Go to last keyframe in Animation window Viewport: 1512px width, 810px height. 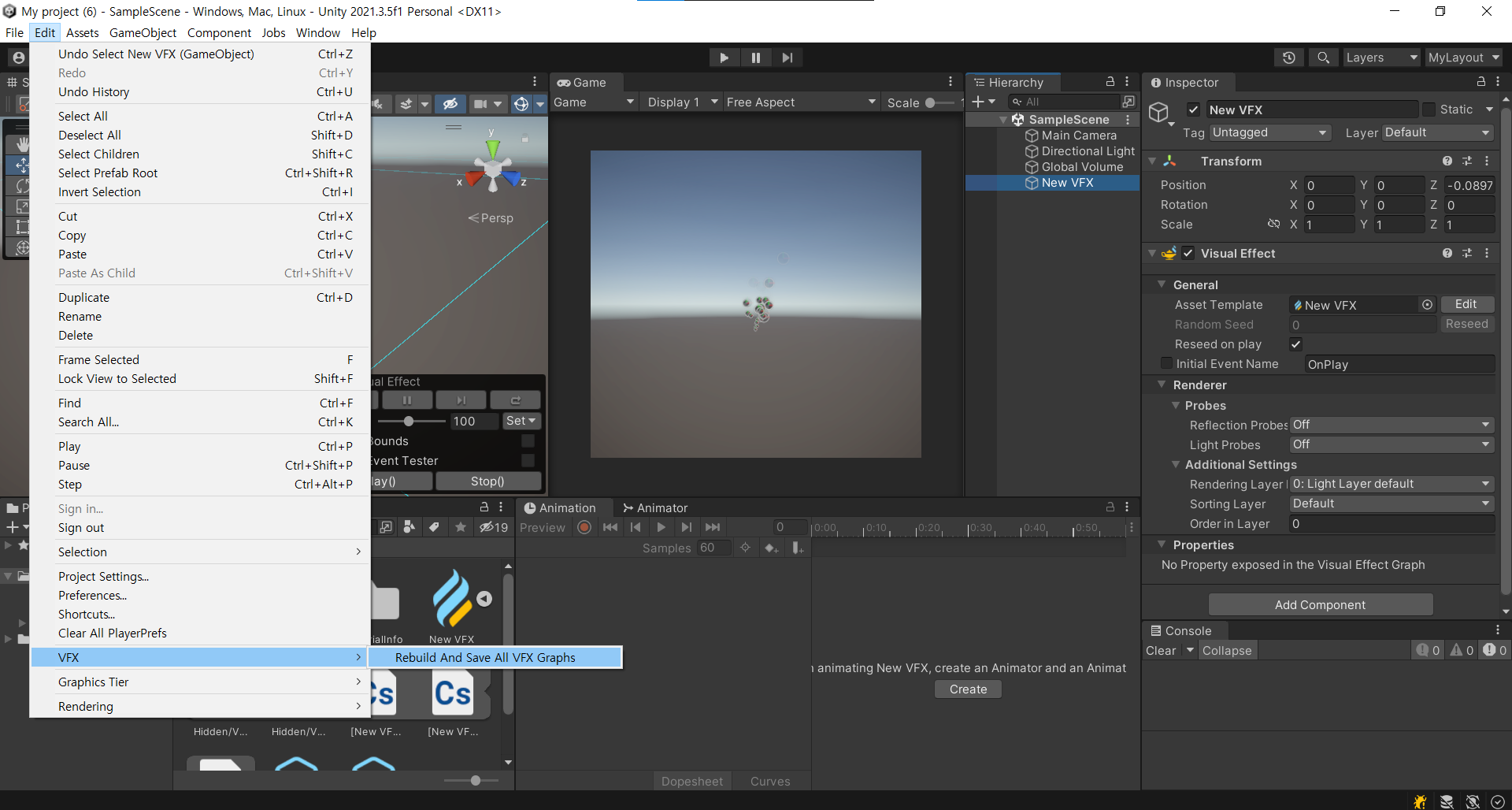[712, 527]
